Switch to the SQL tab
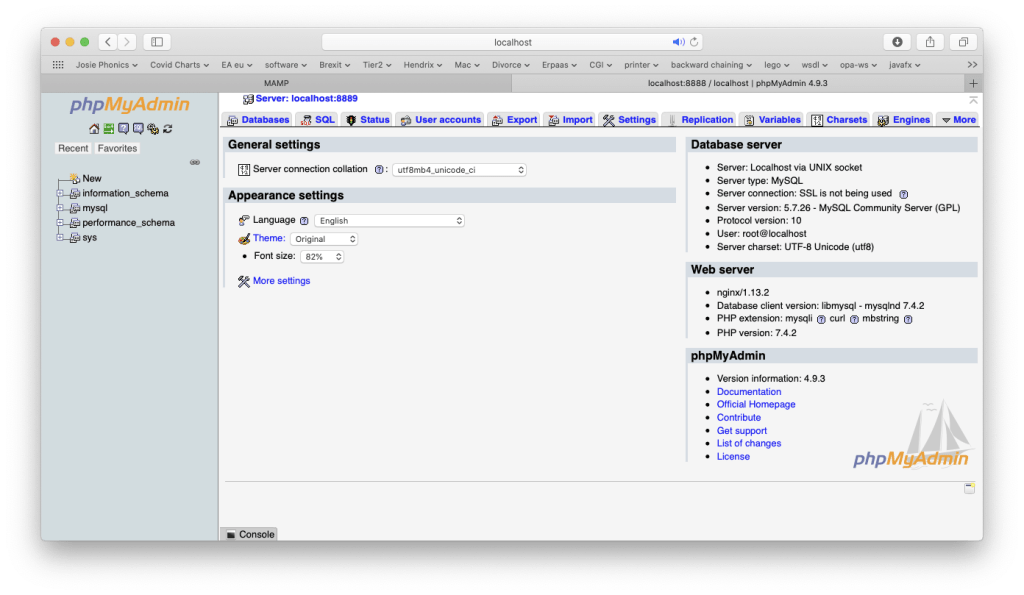 (318, 120)
